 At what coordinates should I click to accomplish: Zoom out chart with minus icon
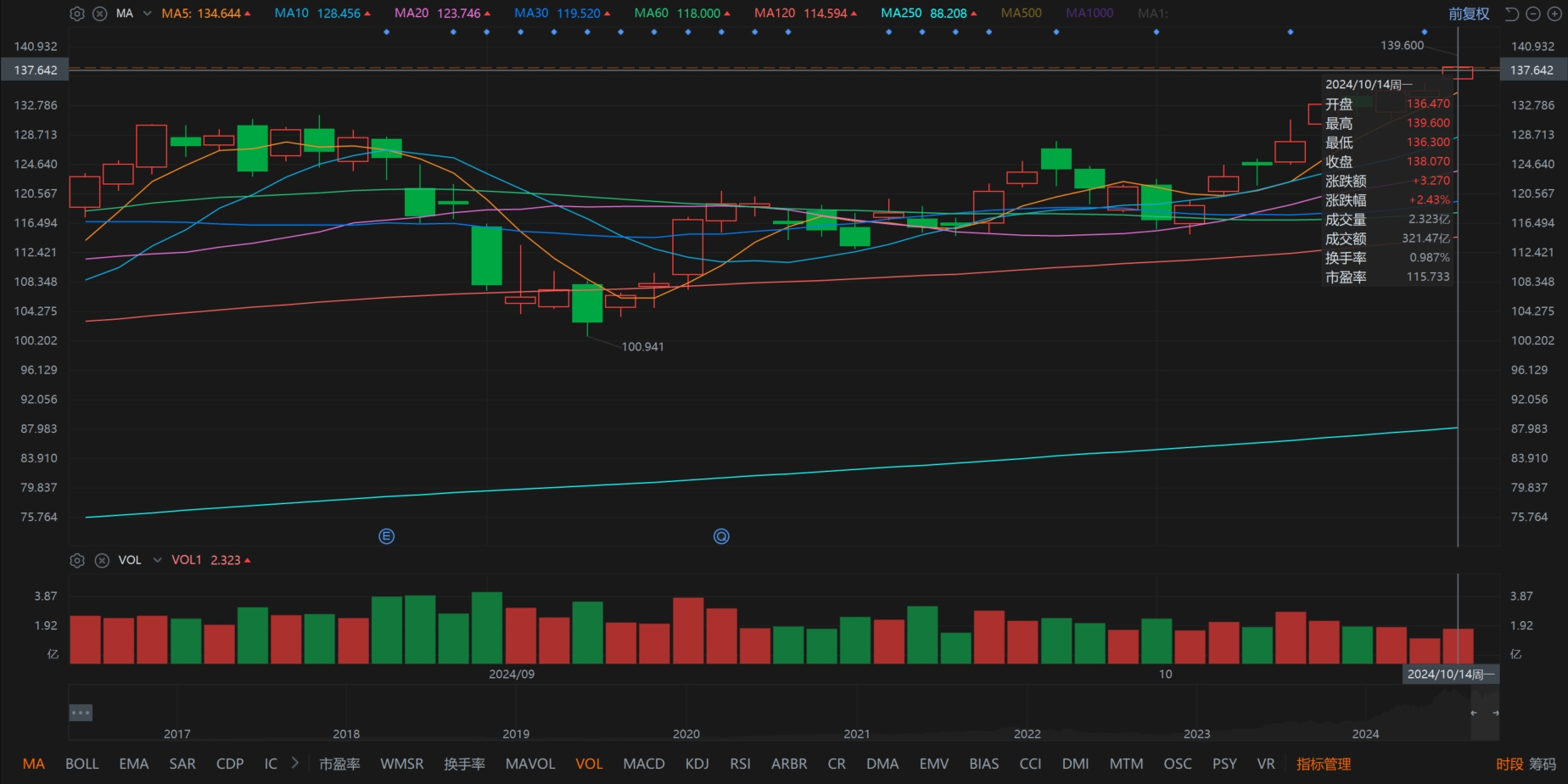click(1533, 14)
